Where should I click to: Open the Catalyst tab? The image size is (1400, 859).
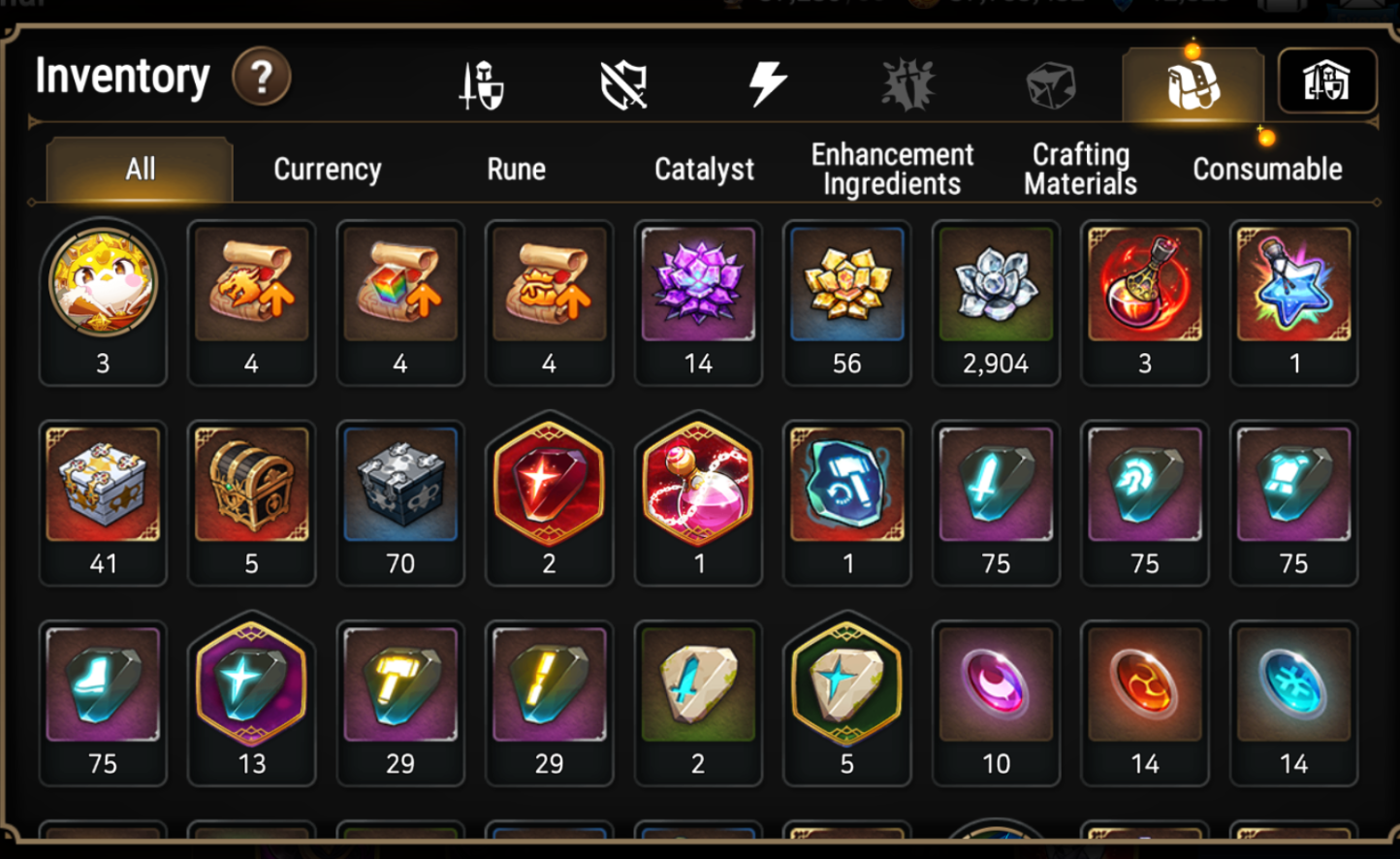[x=704, y=170]
